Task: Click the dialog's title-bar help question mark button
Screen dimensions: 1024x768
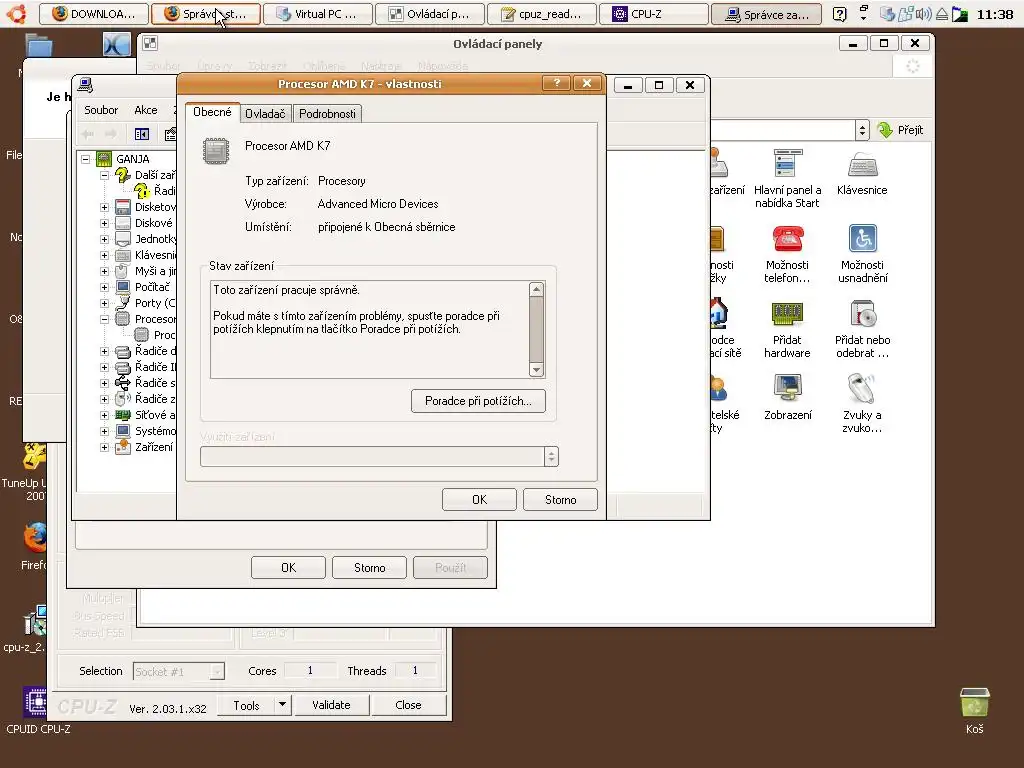Action: (x=556, y=84)
